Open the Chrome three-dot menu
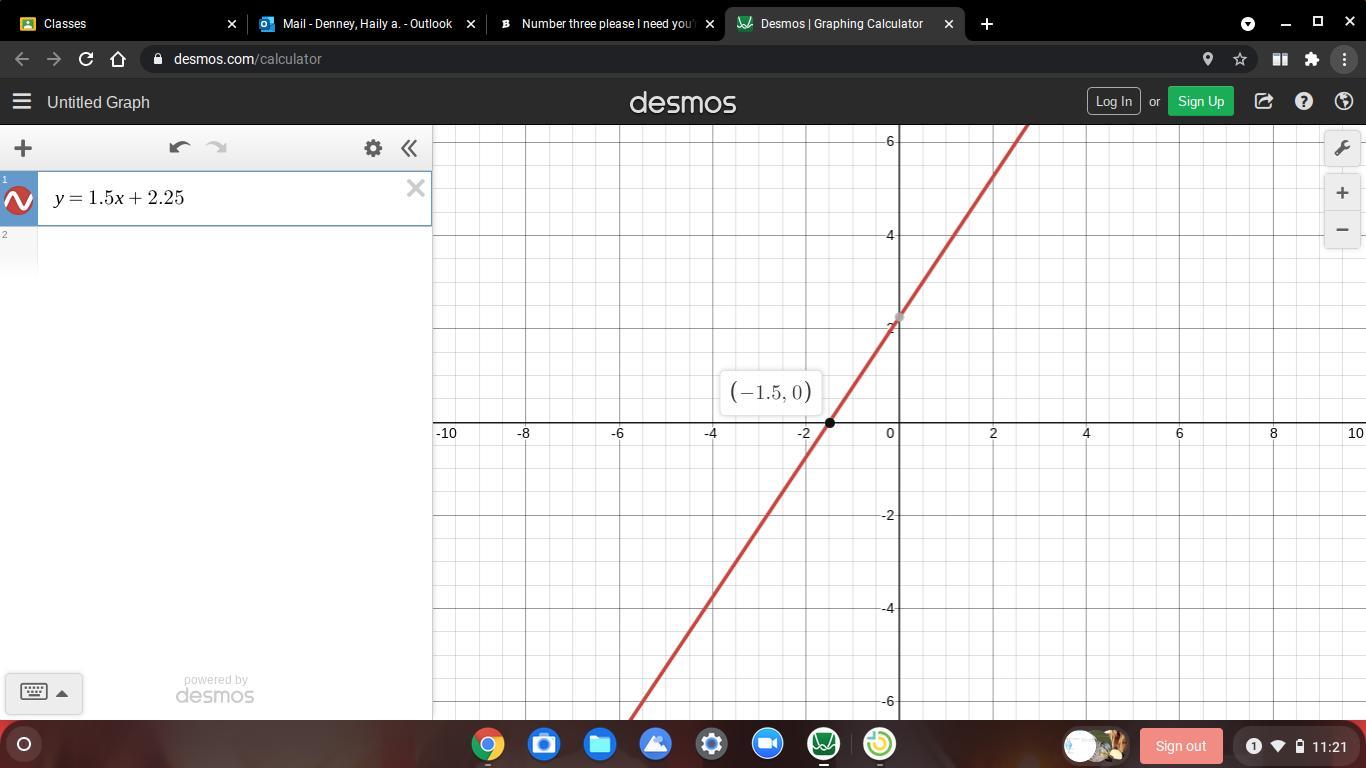The image size is (1366, 768). pos(1345,59)
